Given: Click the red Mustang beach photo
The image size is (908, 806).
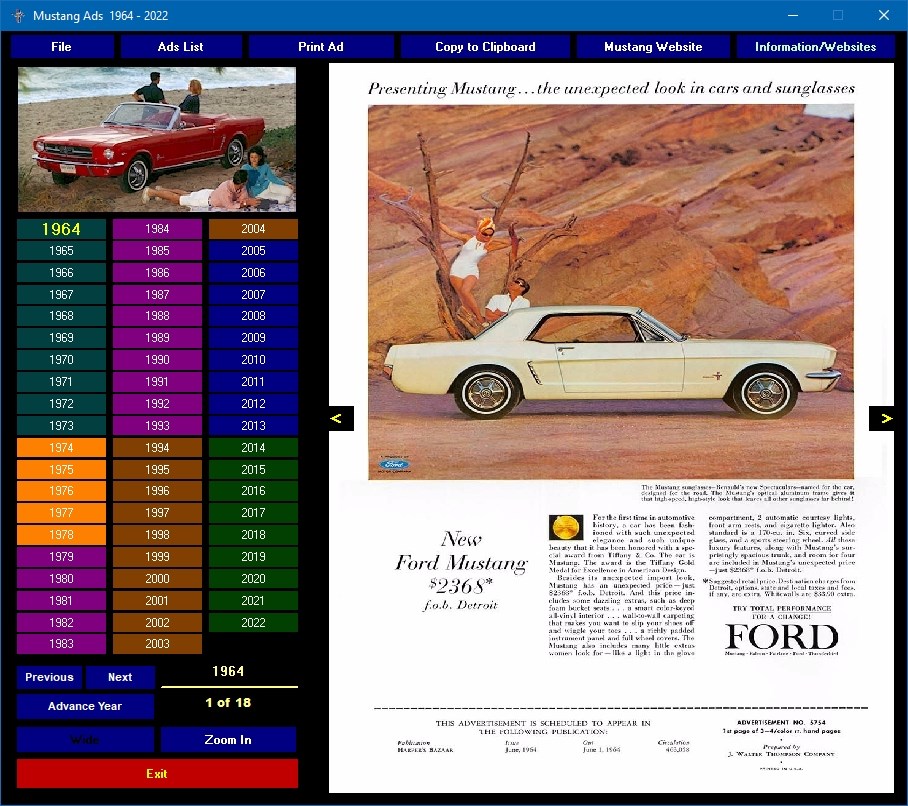Looking at the screenshot, I should point(157,140).
